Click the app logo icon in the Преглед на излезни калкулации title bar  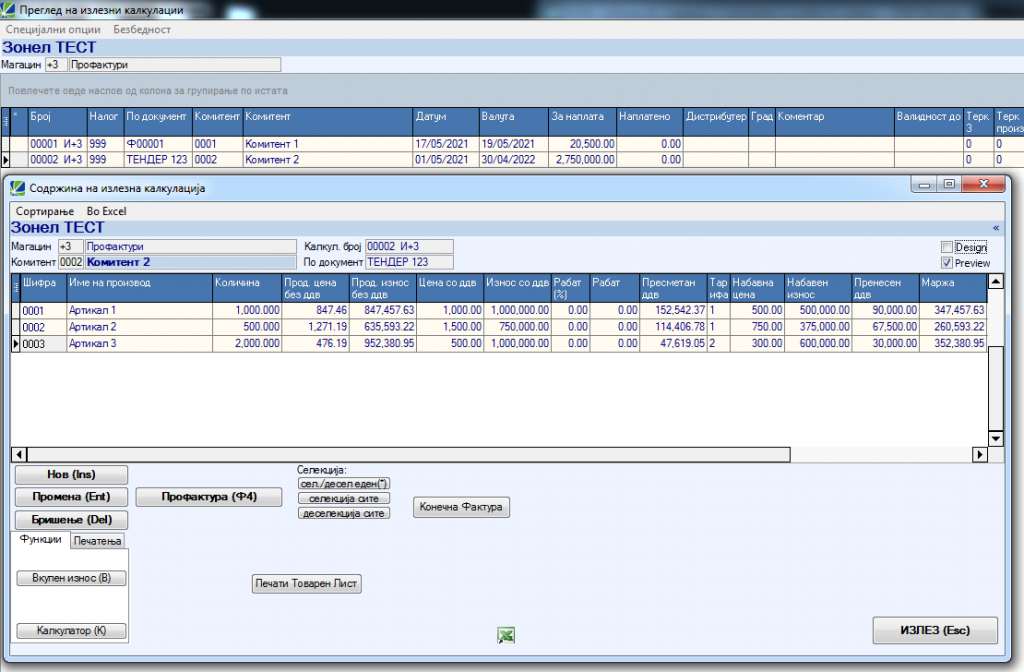[x=8, y=10]
